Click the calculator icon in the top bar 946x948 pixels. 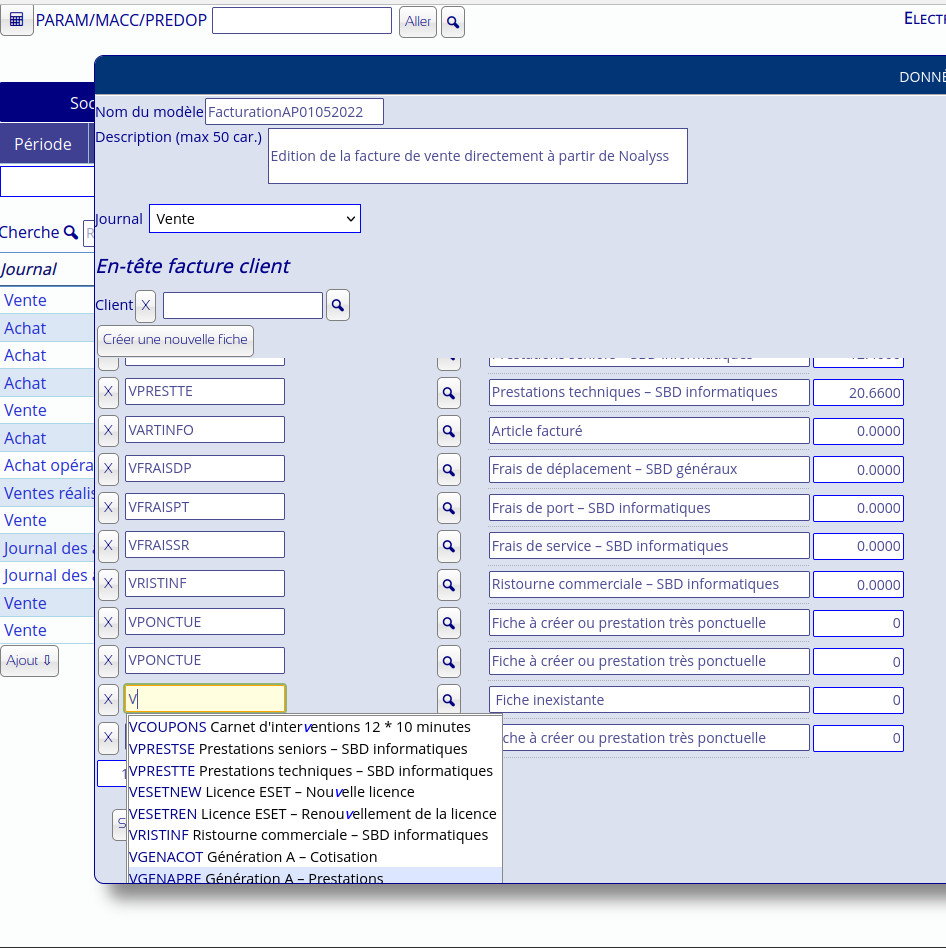tap(16, 20)
